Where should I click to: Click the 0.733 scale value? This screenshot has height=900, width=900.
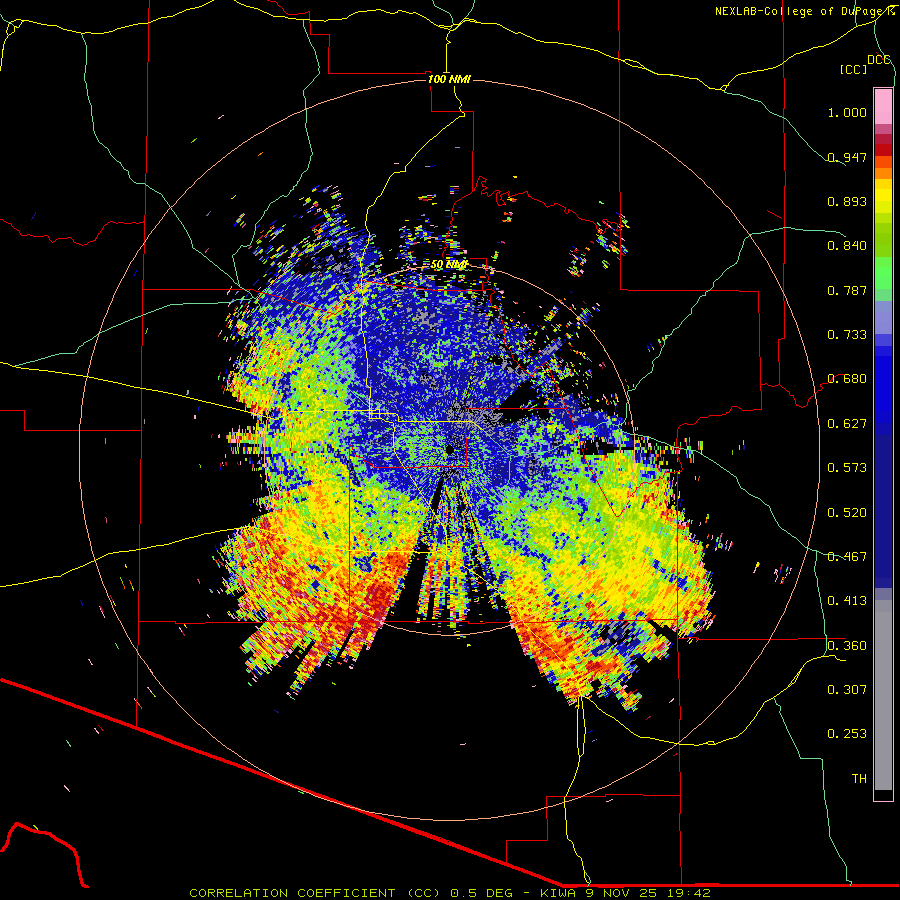pyautogui.click(x=847, y=335)
